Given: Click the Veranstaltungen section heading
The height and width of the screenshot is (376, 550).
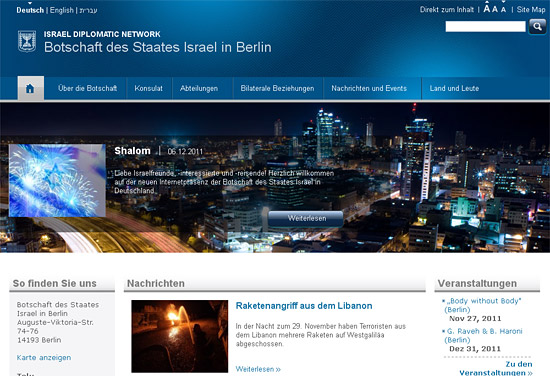Looking at the screenshot, I should [477, 283].
